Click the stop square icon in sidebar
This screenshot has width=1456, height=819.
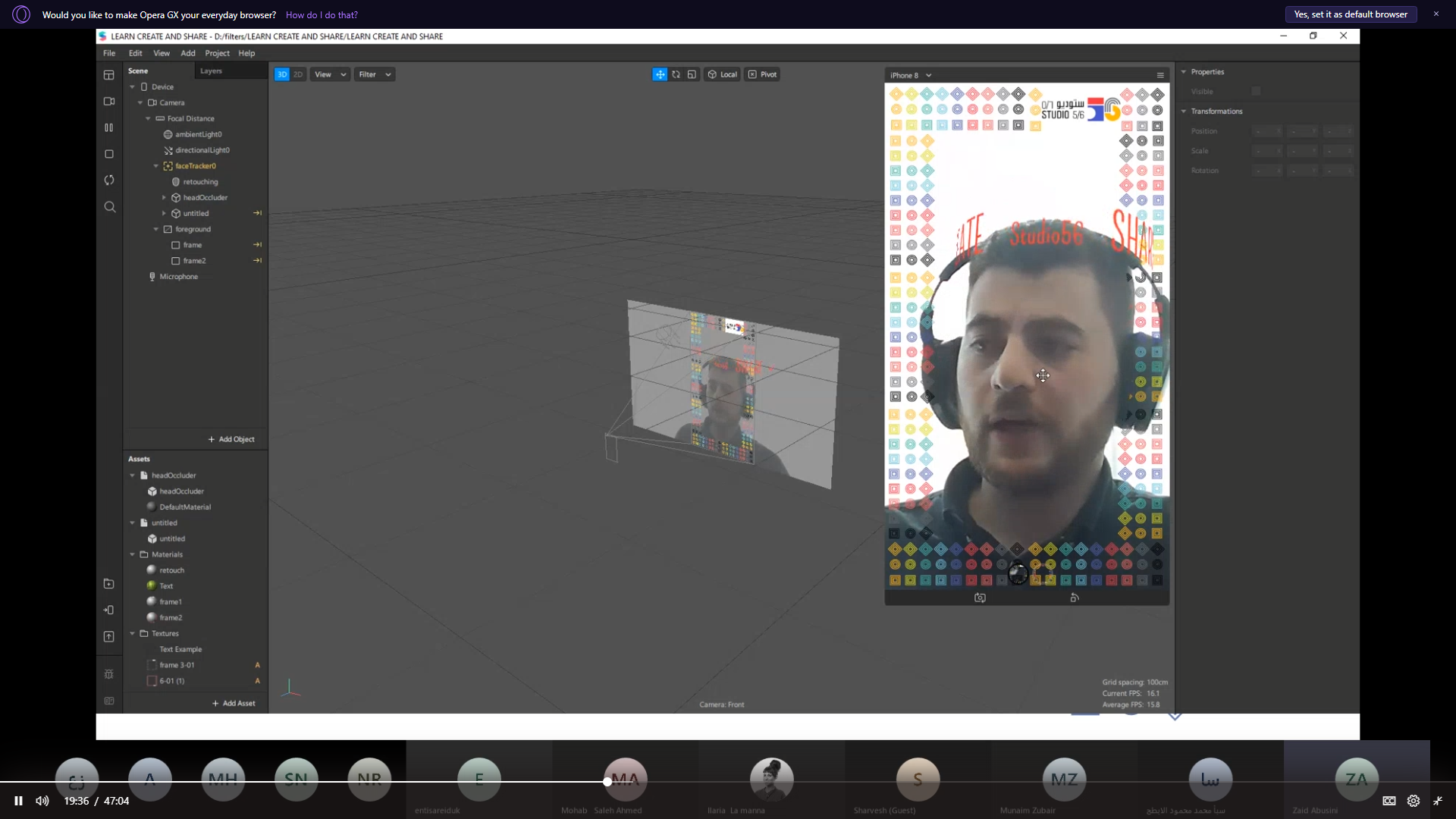click(x=109, y=154)
